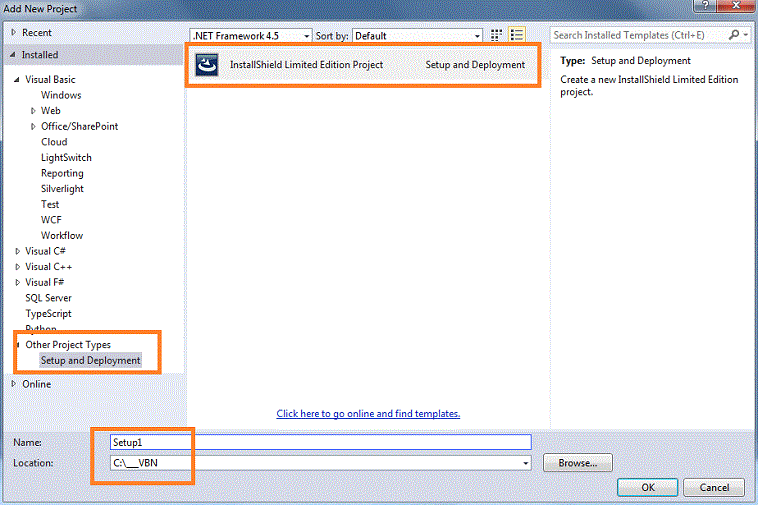The width and height of the screenshot is (758, 505).
Task: Click the InstallShield project icon
Action: (x=207, y=65)
